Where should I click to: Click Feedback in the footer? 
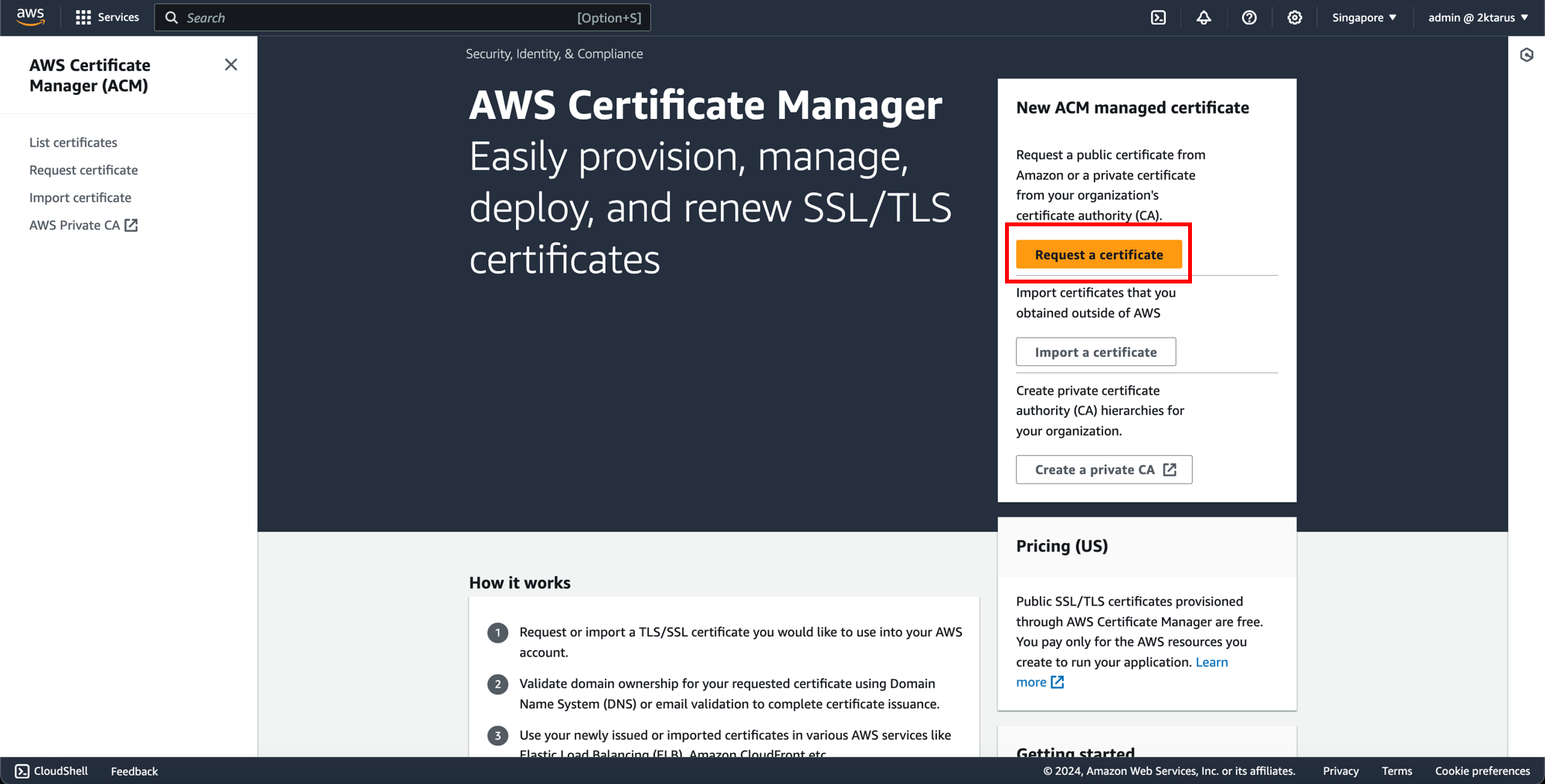[134, 771]
